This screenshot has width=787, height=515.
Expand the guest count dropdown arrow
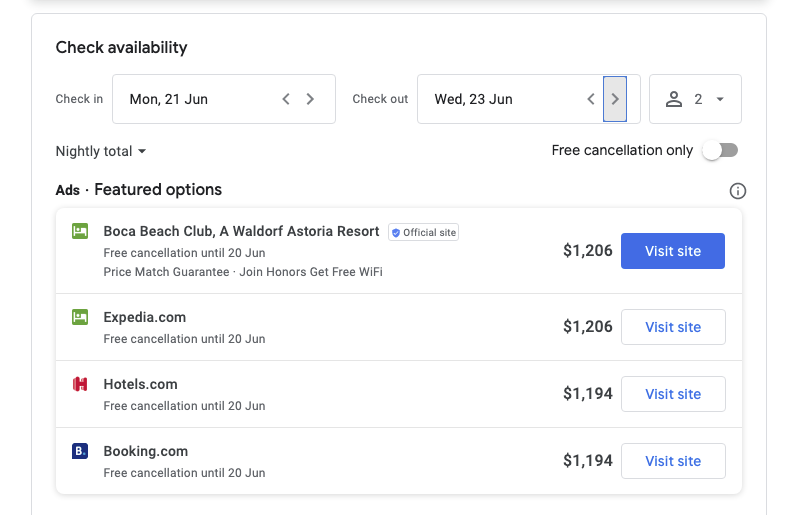click(720, 99)
